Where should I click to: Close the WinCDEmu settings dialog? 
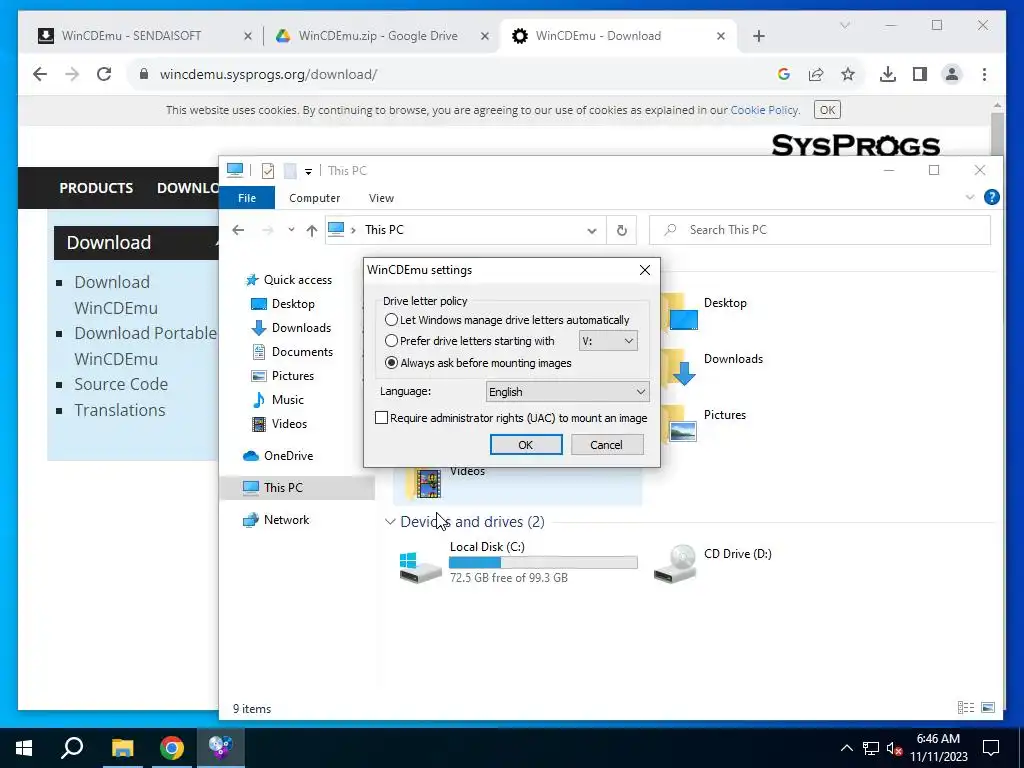(645, 270)
